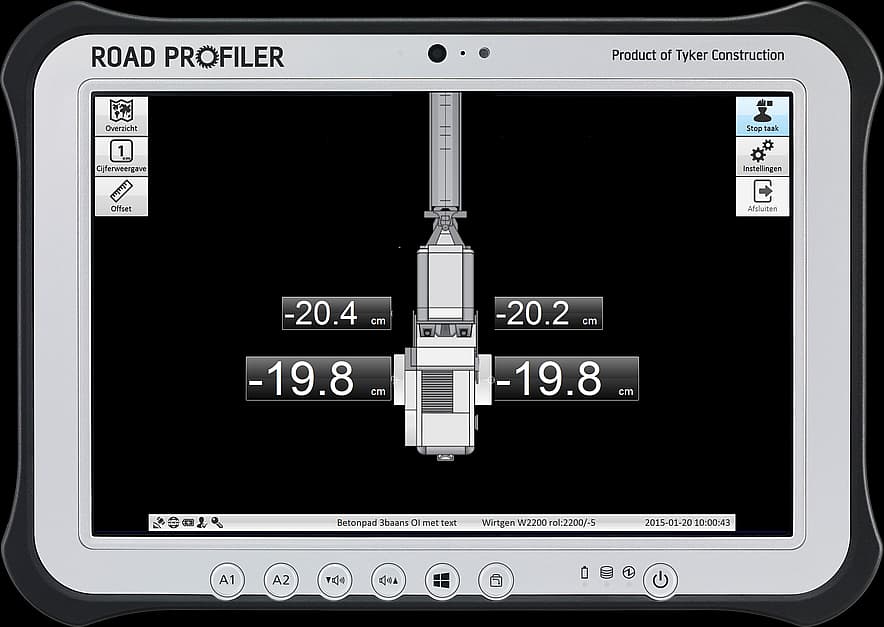Tap the window-switch hardware button
884x627 pixels.
[x=496, y=580]
